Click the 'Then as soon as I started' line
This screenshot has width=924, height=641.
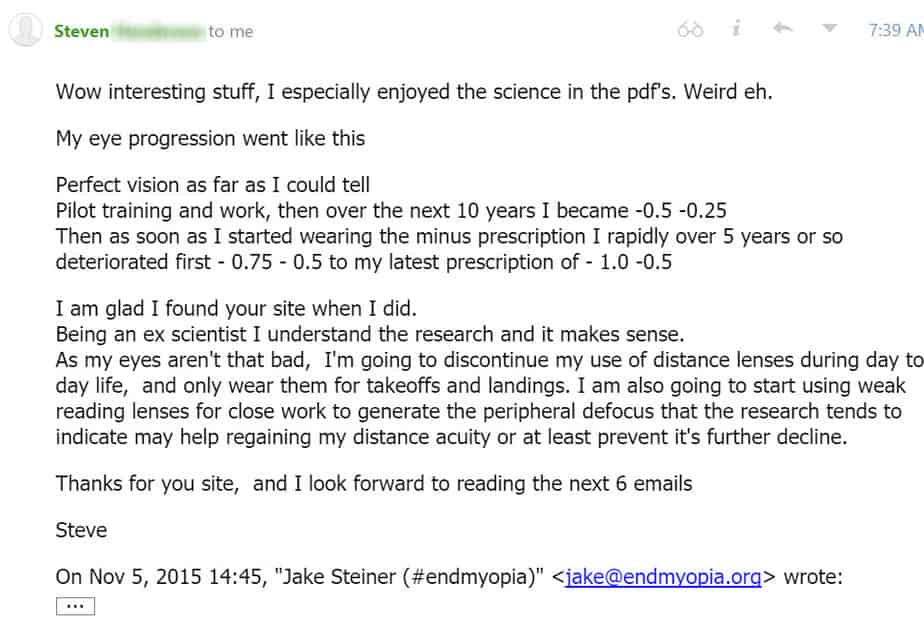pos(449,236)
